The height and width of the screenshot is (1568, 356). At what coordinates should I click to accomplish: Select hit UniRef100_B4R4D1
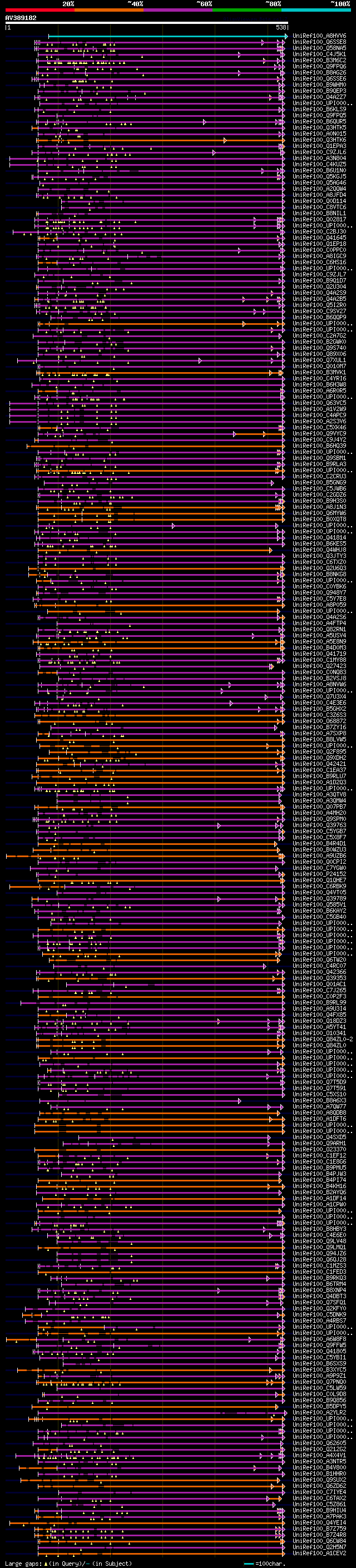point(319,844)
